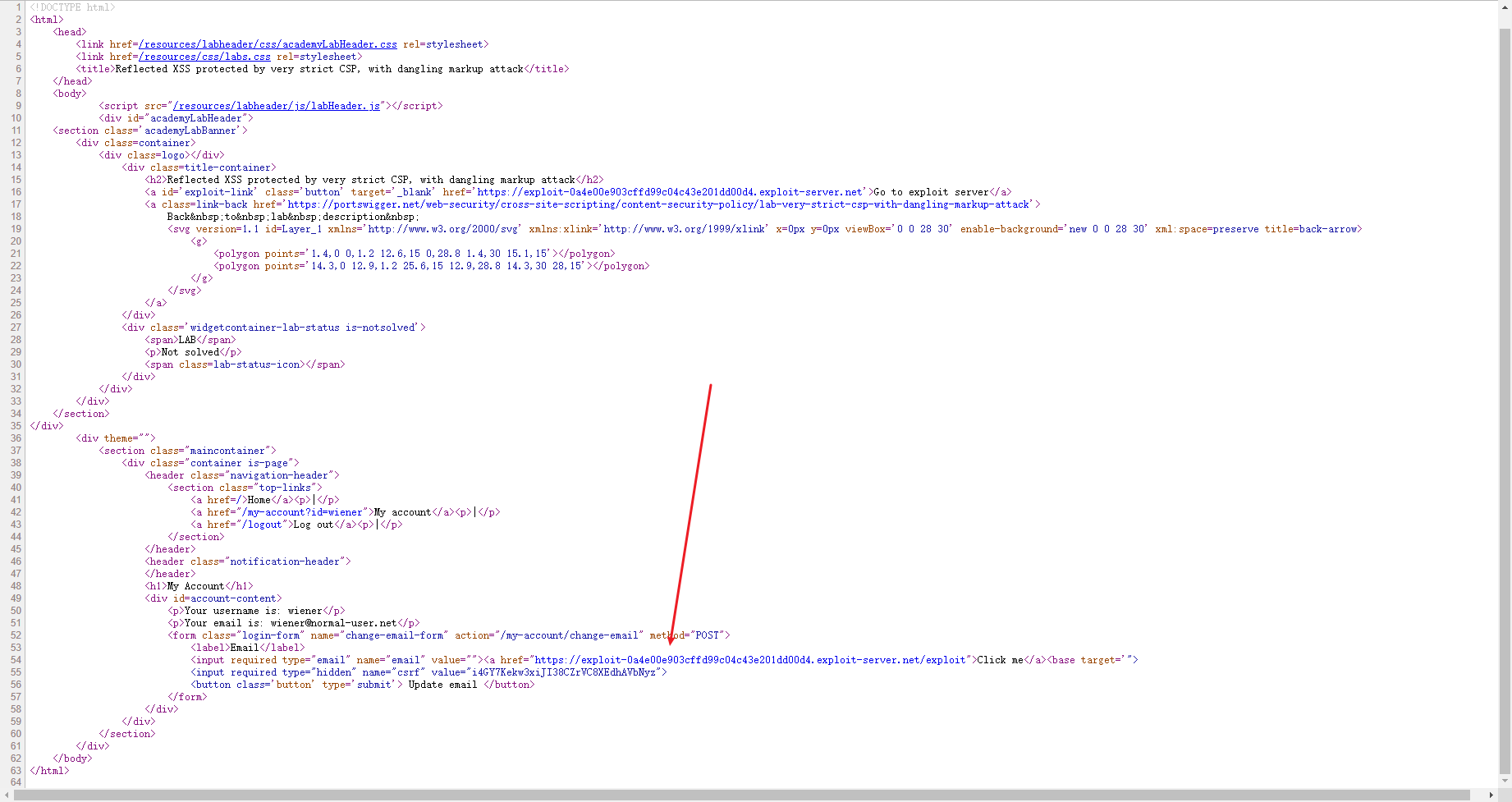The image size is (1512, 802).
Task: Open the academyLabHeader.css stylesheet link
Action: 268,44
